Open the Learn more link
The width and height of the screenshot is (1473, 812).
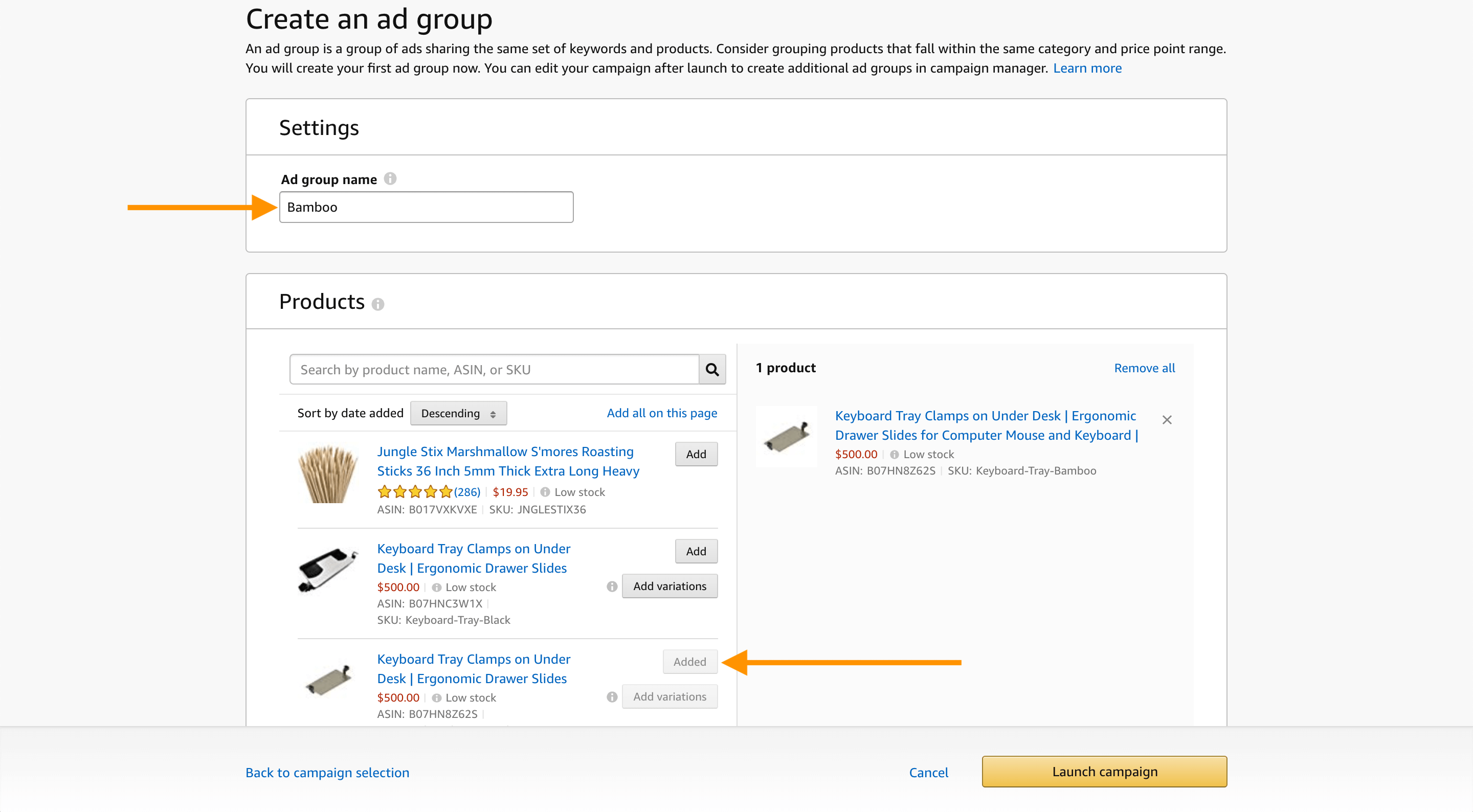click(x=1087, y=68)
